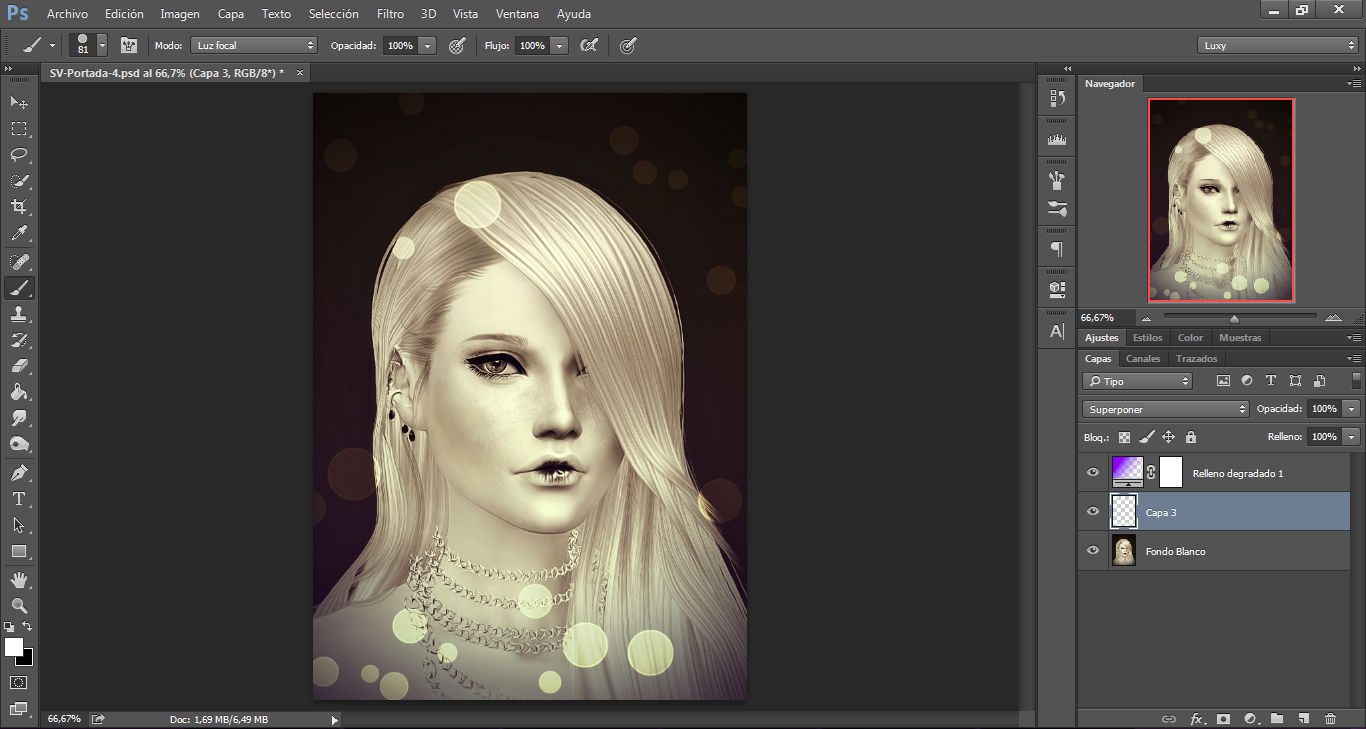Select the Brush tool in toolbox
The width and height of the screenshot is (1366, 729).
19,288
